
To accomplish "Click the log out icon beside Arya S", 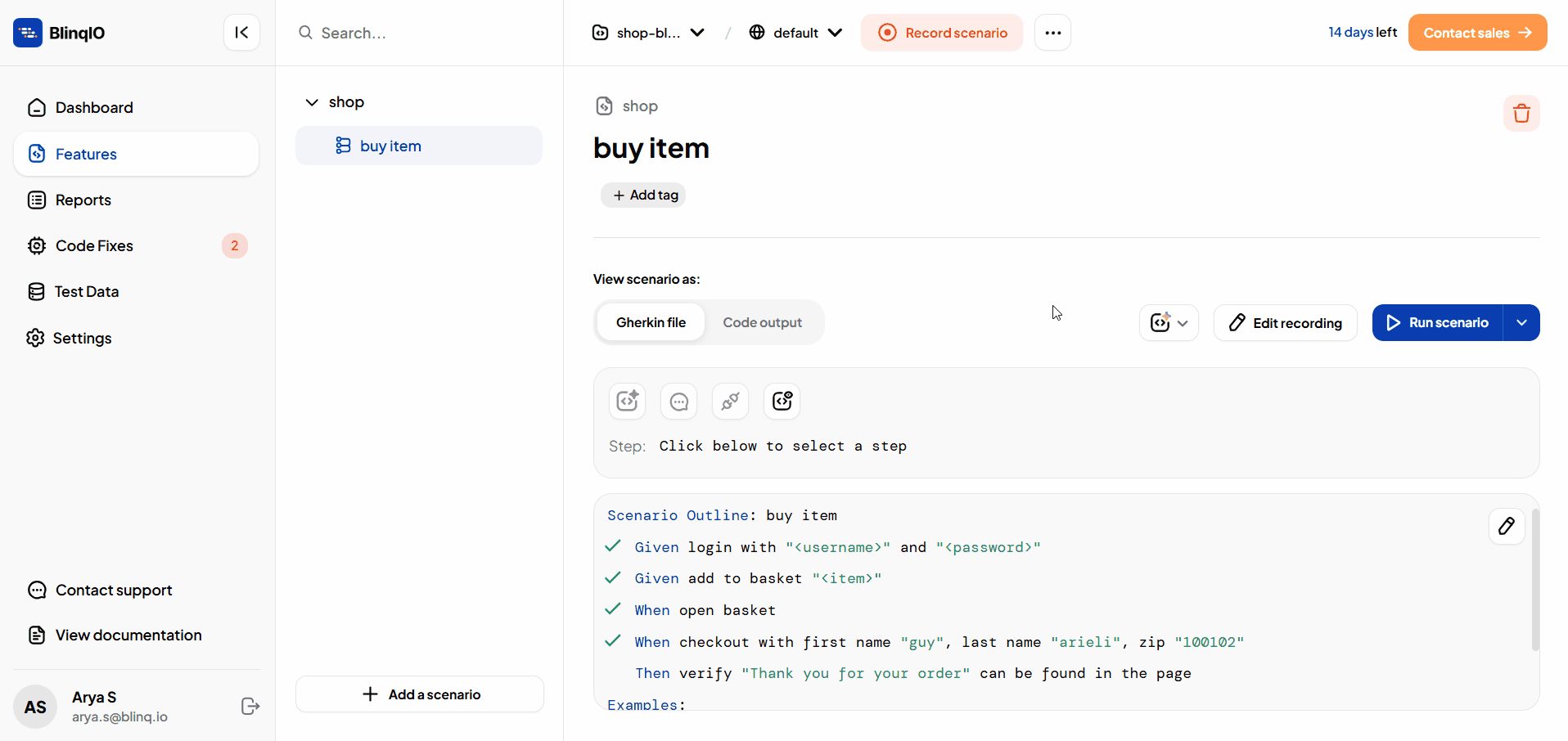I will click(x=250, y=707).
